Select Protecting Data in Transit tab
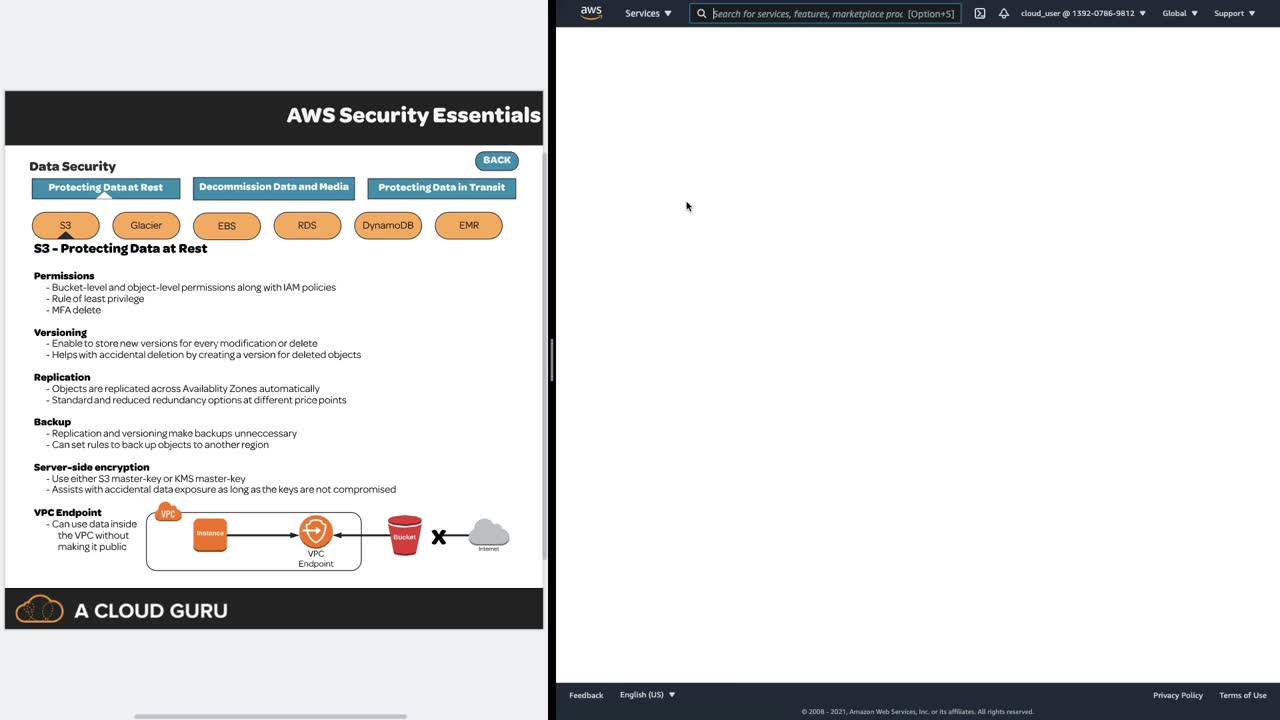The image size is (1280, 720). 442,188
